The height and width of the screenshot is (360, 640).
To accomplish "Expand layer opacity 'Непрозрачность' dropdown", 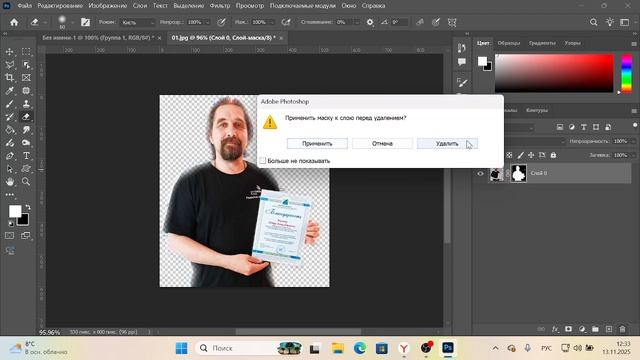I will (x=633, y=141).
